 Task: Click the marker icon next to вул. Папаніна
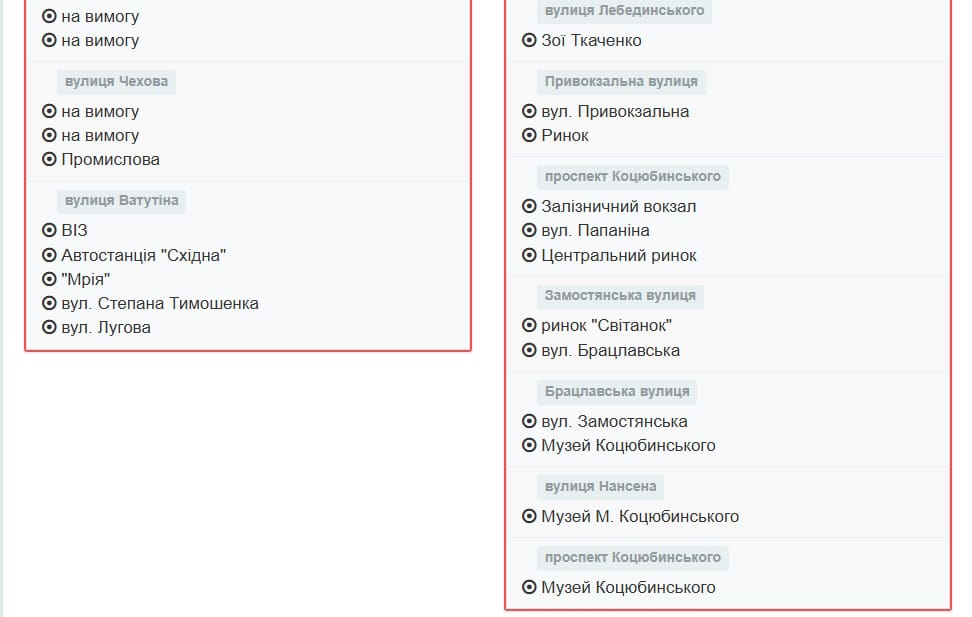(528, 231)
